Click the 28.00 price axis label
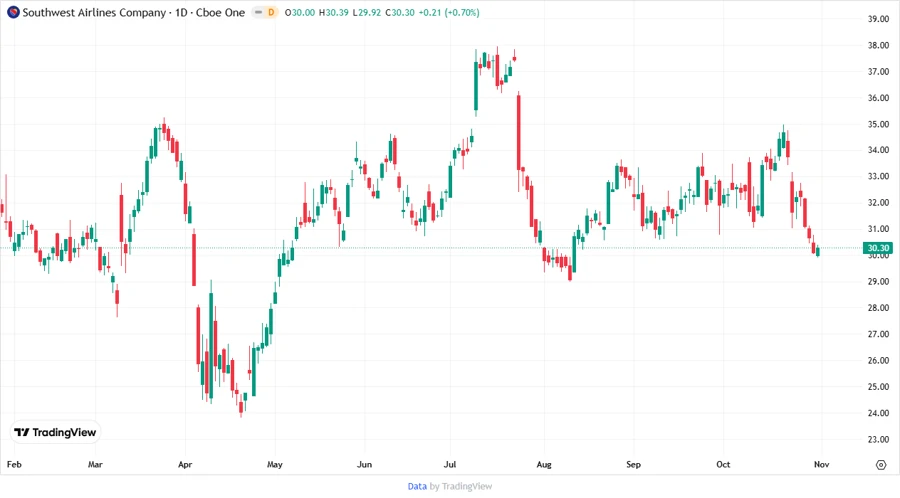The height and width of the screenshot is (498, 900). pos(878,308)
